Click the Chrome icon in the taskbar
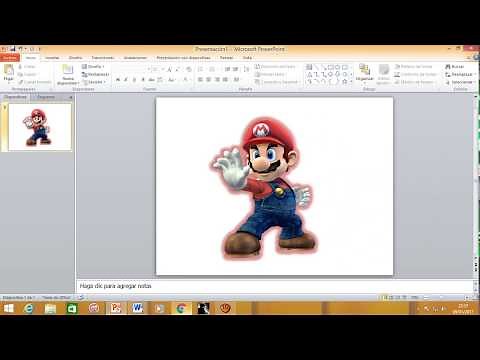The image size is (480, 360). (181, 308)
